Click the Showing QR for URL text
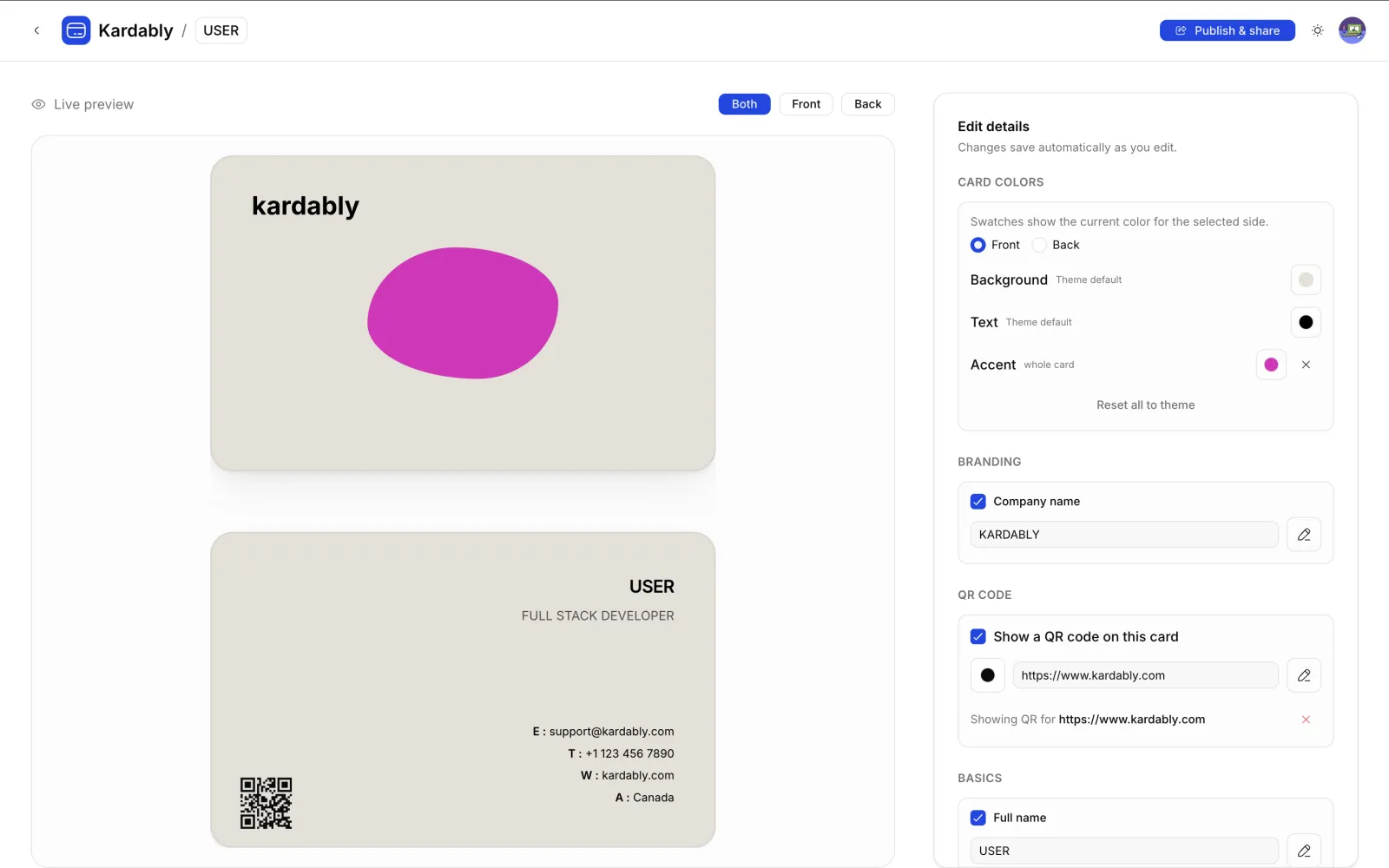 [1087, 720]
